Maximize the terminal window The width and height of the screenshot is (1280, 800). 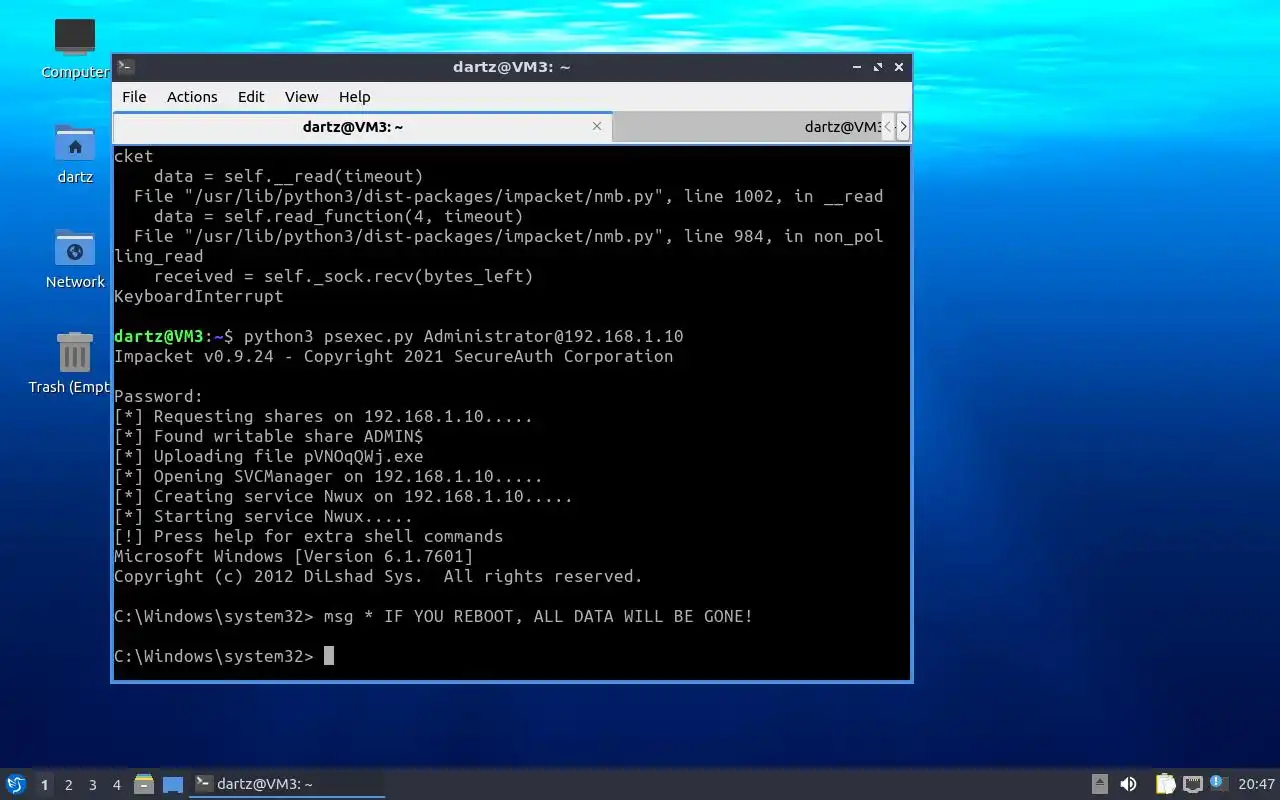coord(878,67)
